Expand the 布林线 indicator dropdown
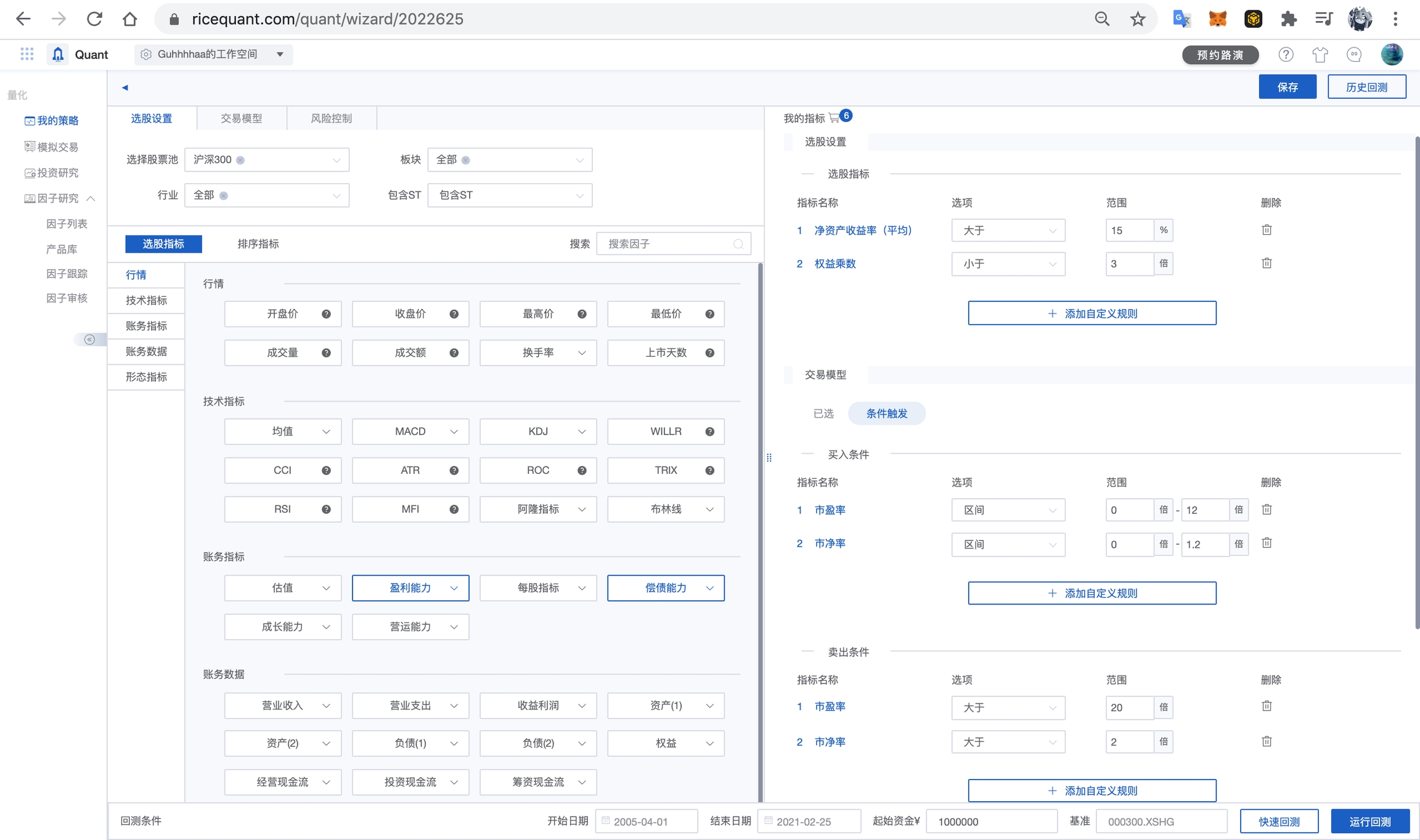This screenshot has width=1420, height=840. point(666,509)
